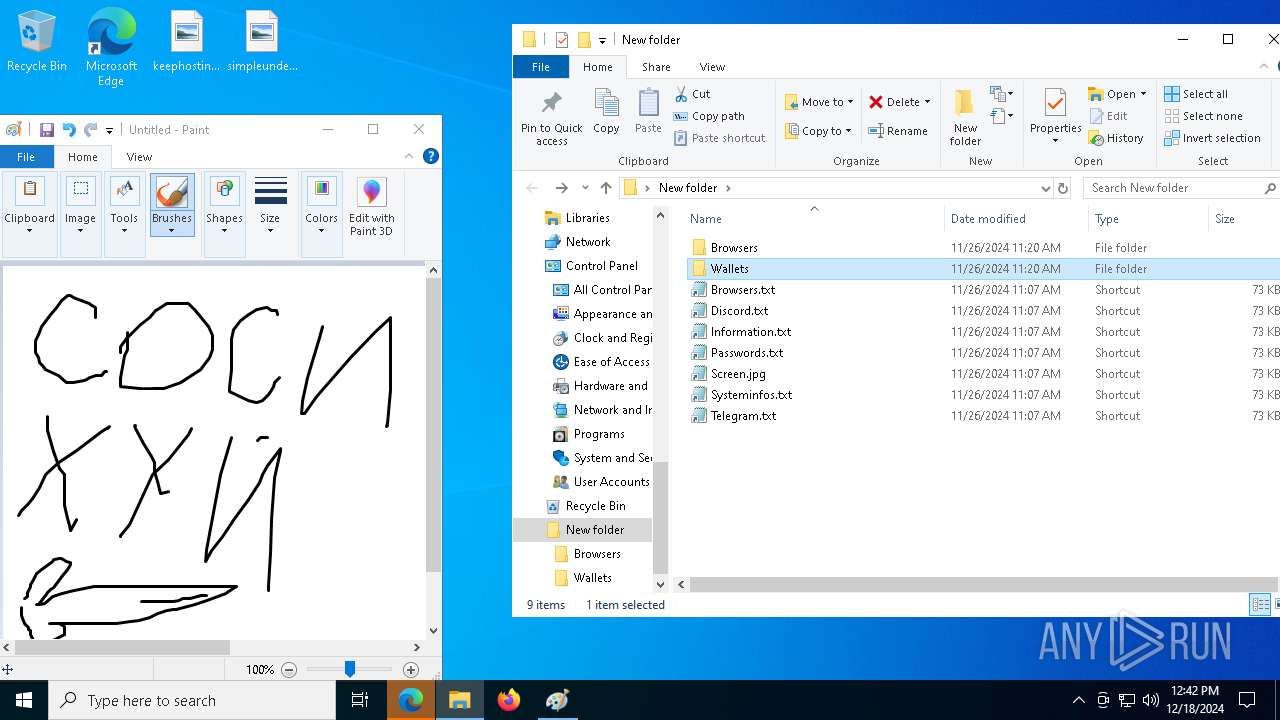Open Windows Start menu
The height and width of the screenshot is (720, 1280).
24,700
